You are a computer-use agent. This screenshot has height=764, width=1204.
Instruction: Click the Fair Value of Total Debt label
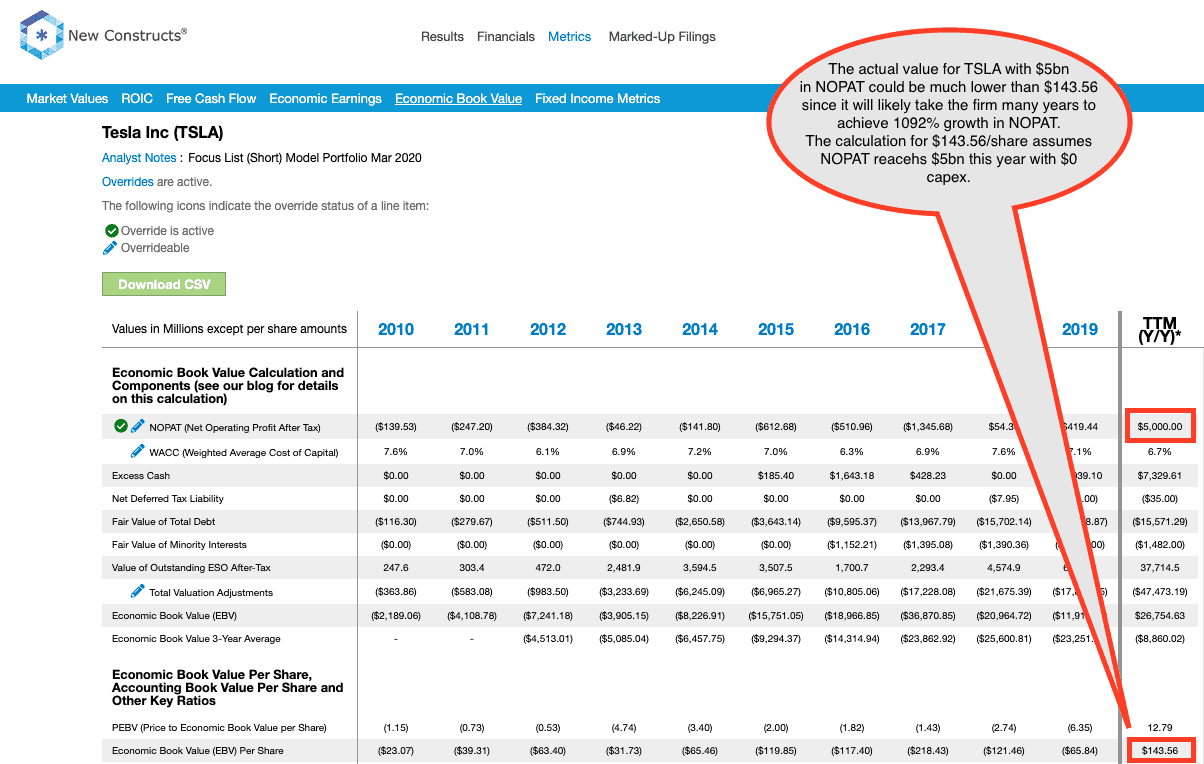(164, 522)
